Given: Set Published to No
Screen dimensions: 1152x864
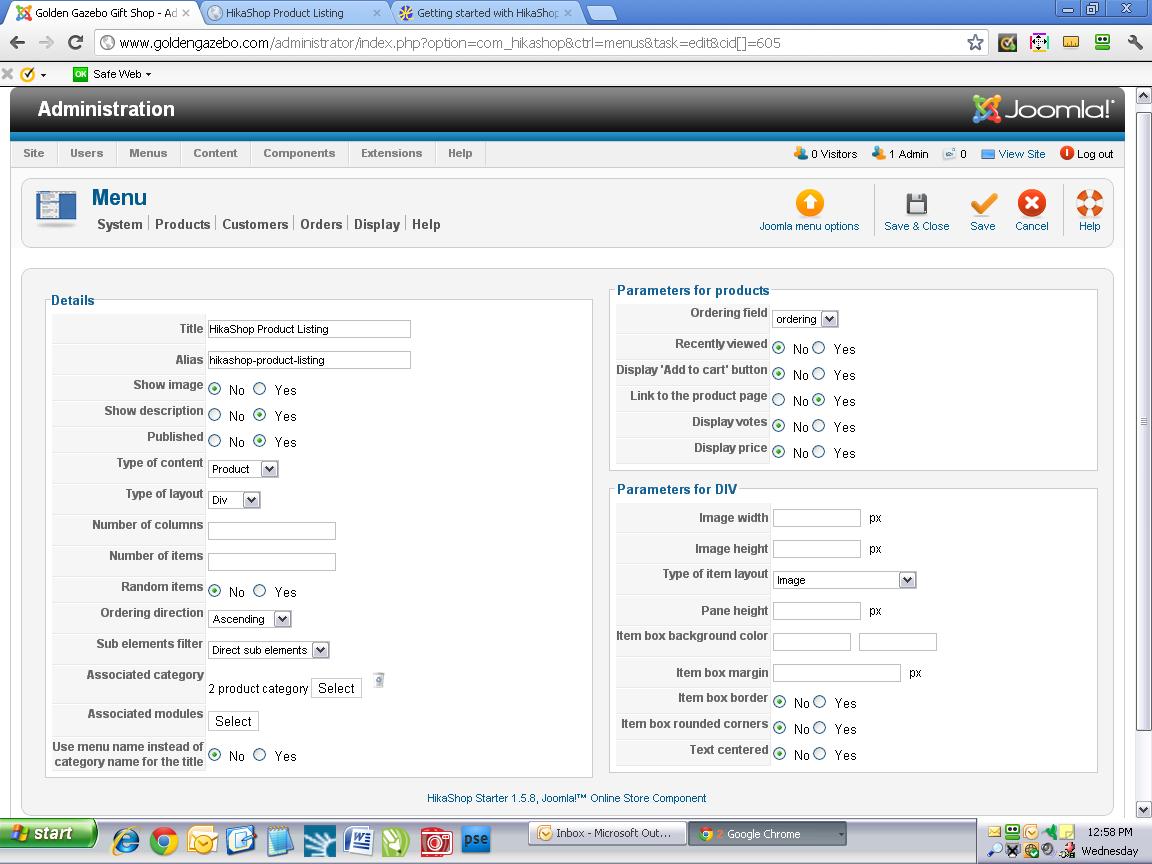Looking at the screenshot, I should (215, 440).
